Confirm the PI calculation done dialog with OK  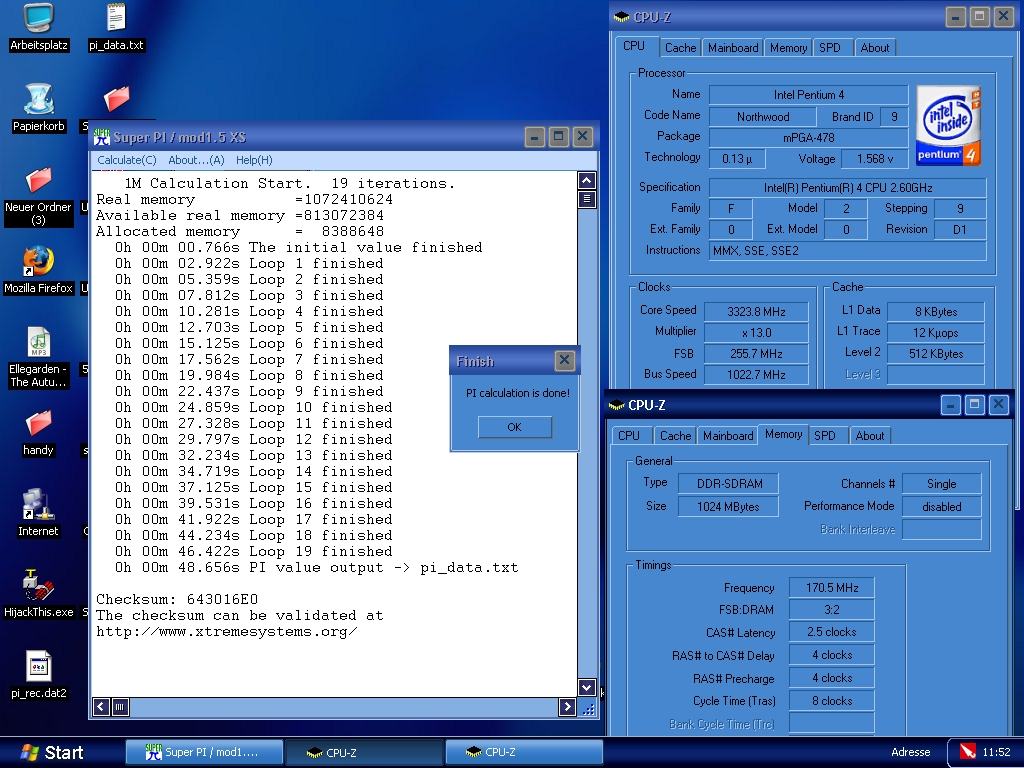pos(515,427)
